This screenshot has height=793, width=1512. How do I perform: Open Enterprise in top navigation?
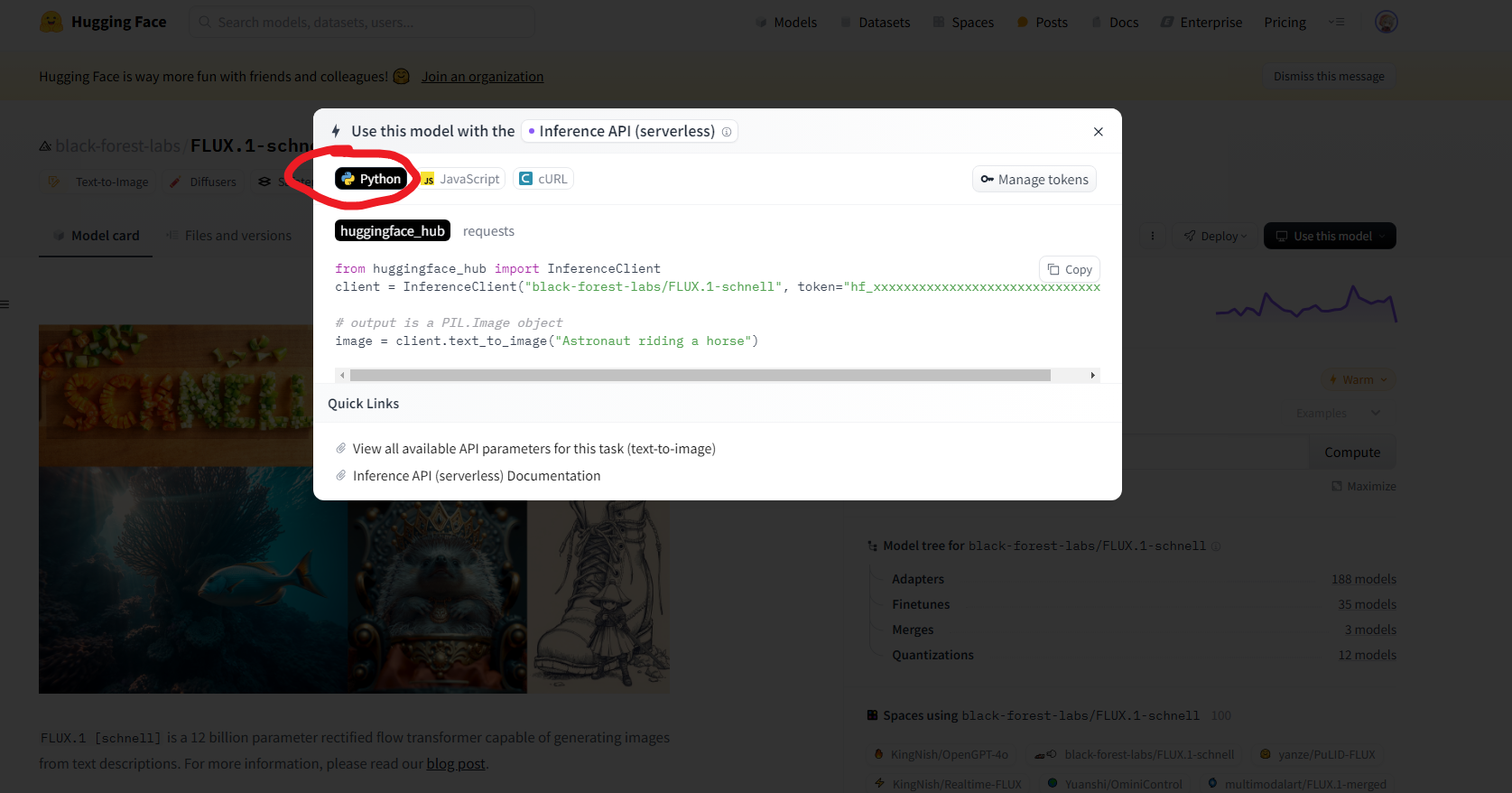pos(1201,22)
